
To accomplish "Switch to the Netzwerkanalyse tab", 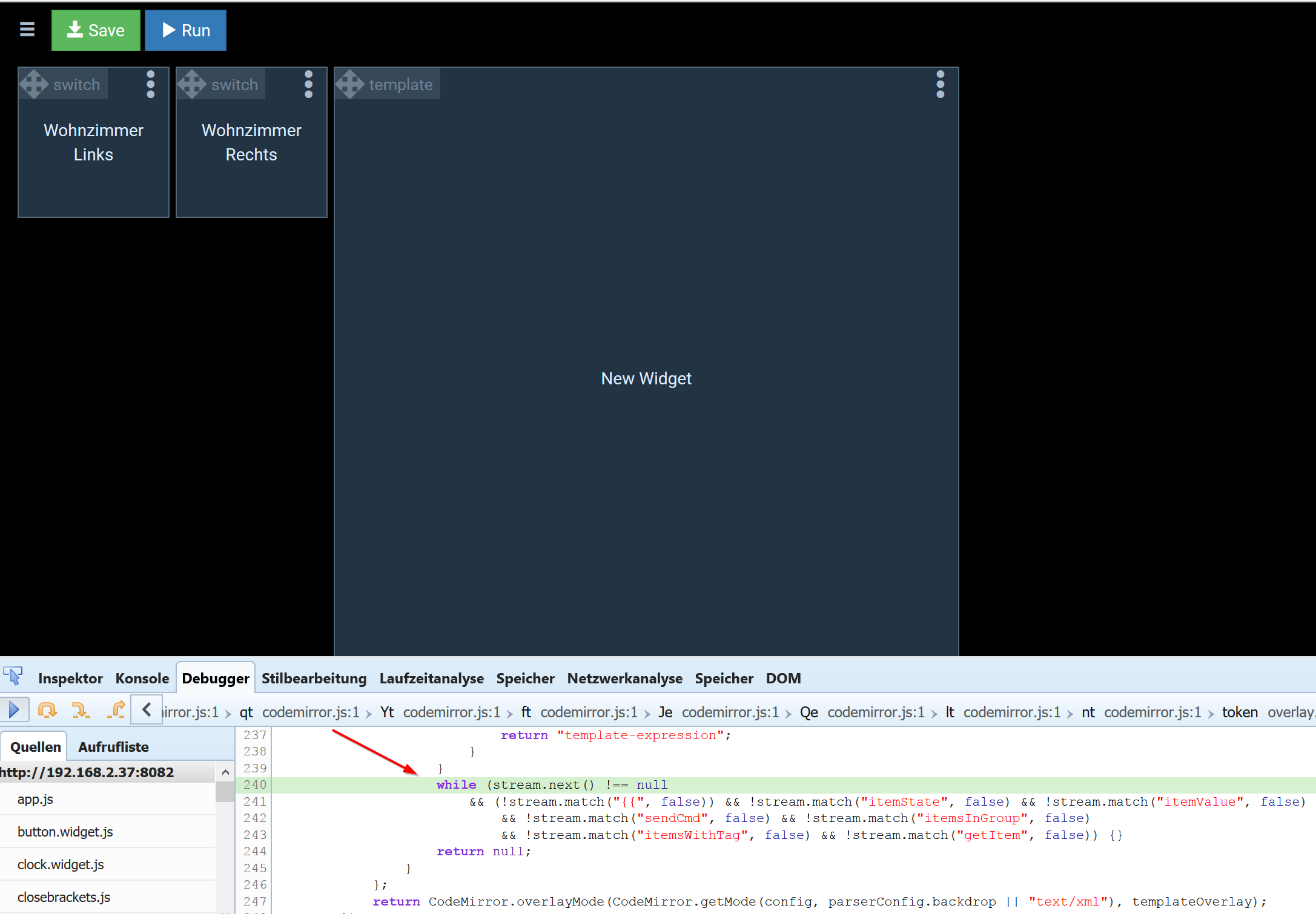I will tap(624, 679).
